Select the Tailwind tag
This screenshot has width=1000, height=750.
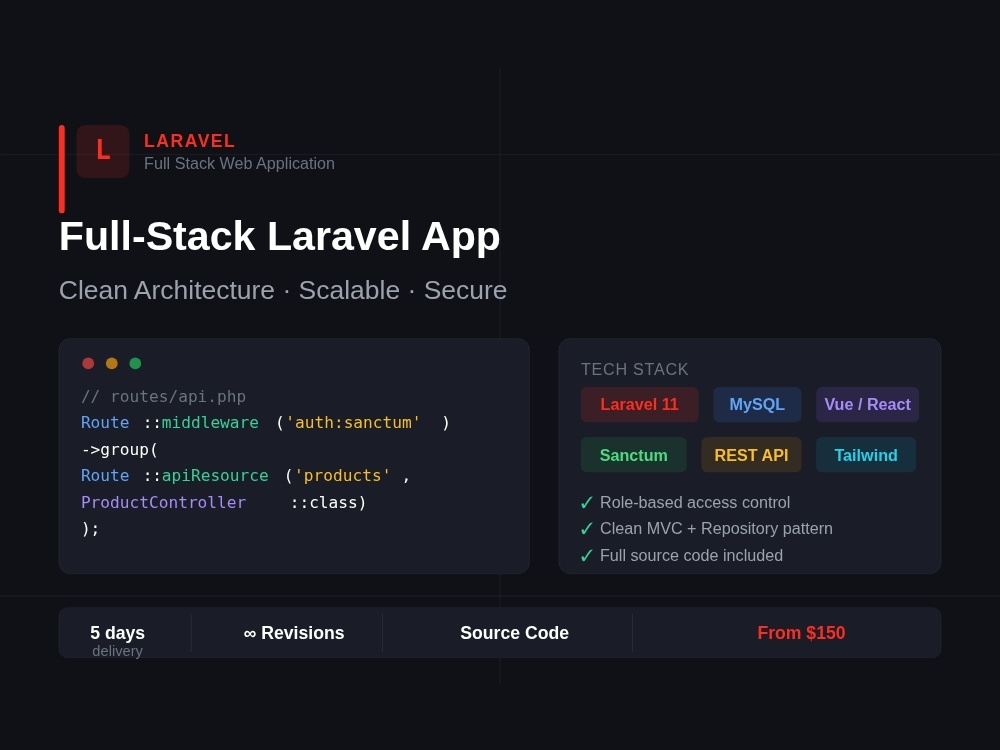[866, 455]
